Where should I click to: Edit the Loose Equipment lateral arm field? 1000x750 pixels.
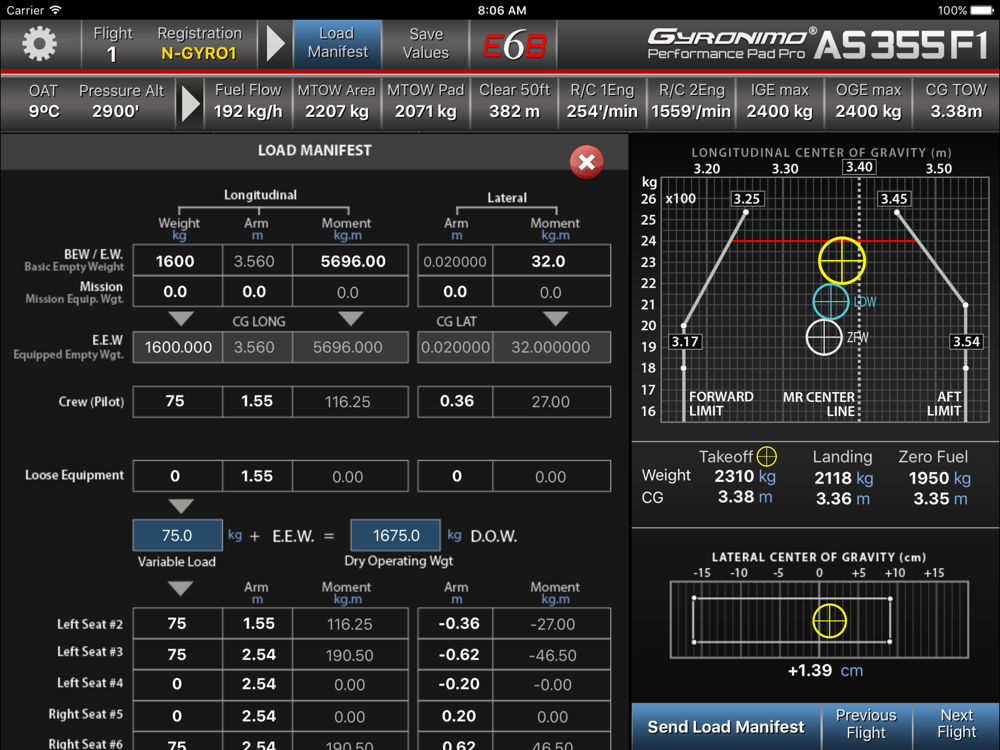(455, 476)
